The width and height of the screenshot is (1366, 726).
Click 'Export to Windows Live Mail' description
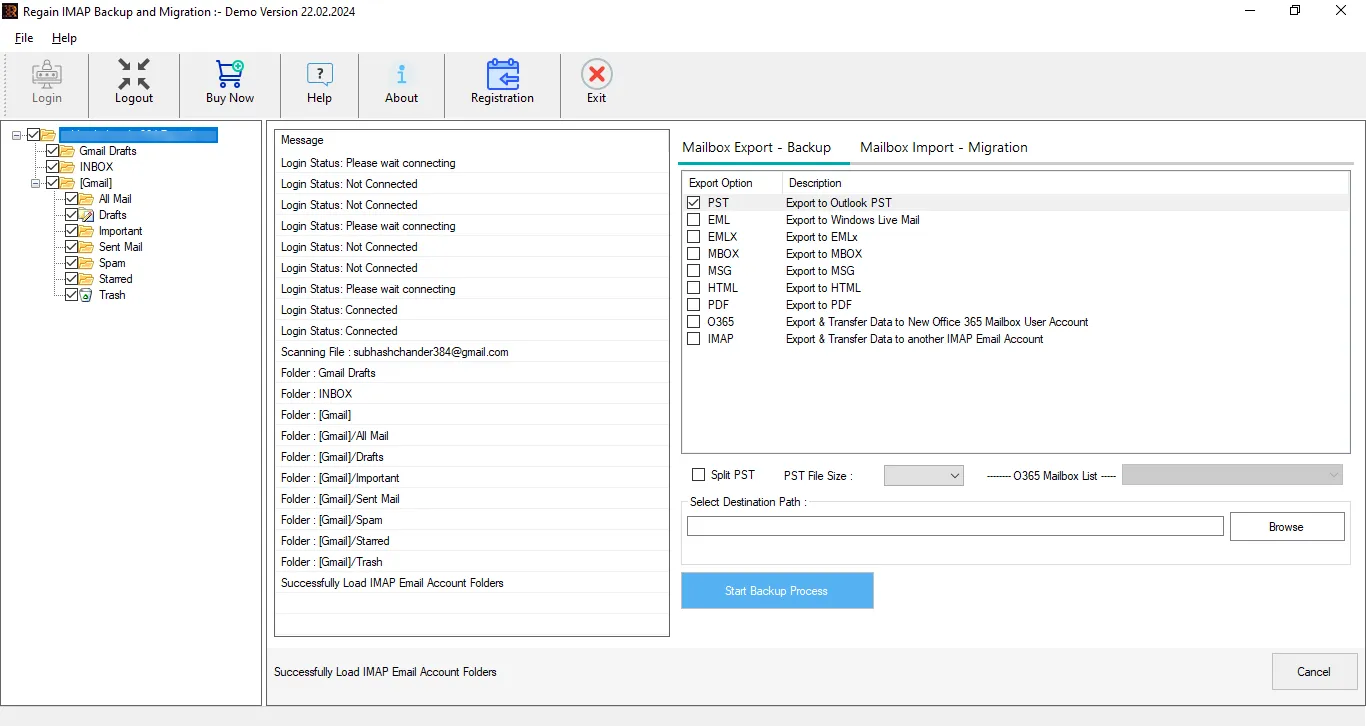pos(852,220)
